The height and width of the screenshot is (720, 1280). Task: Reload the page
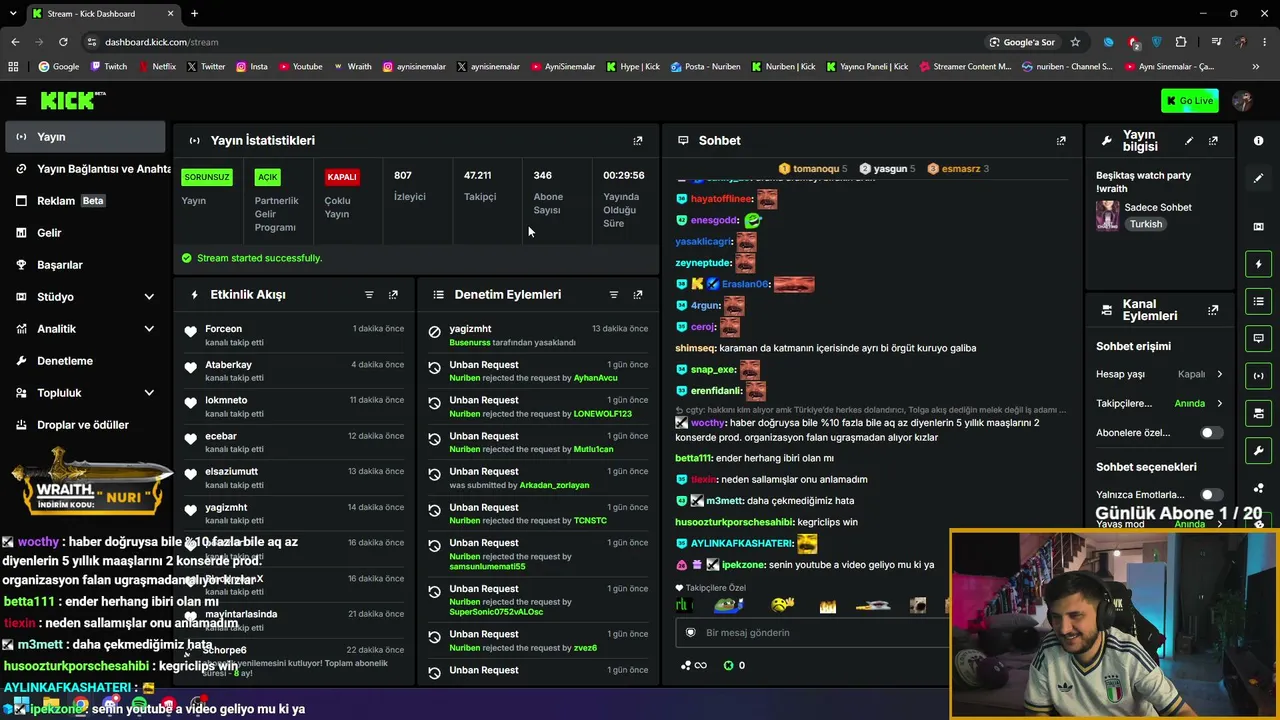[x=63, y=42]
